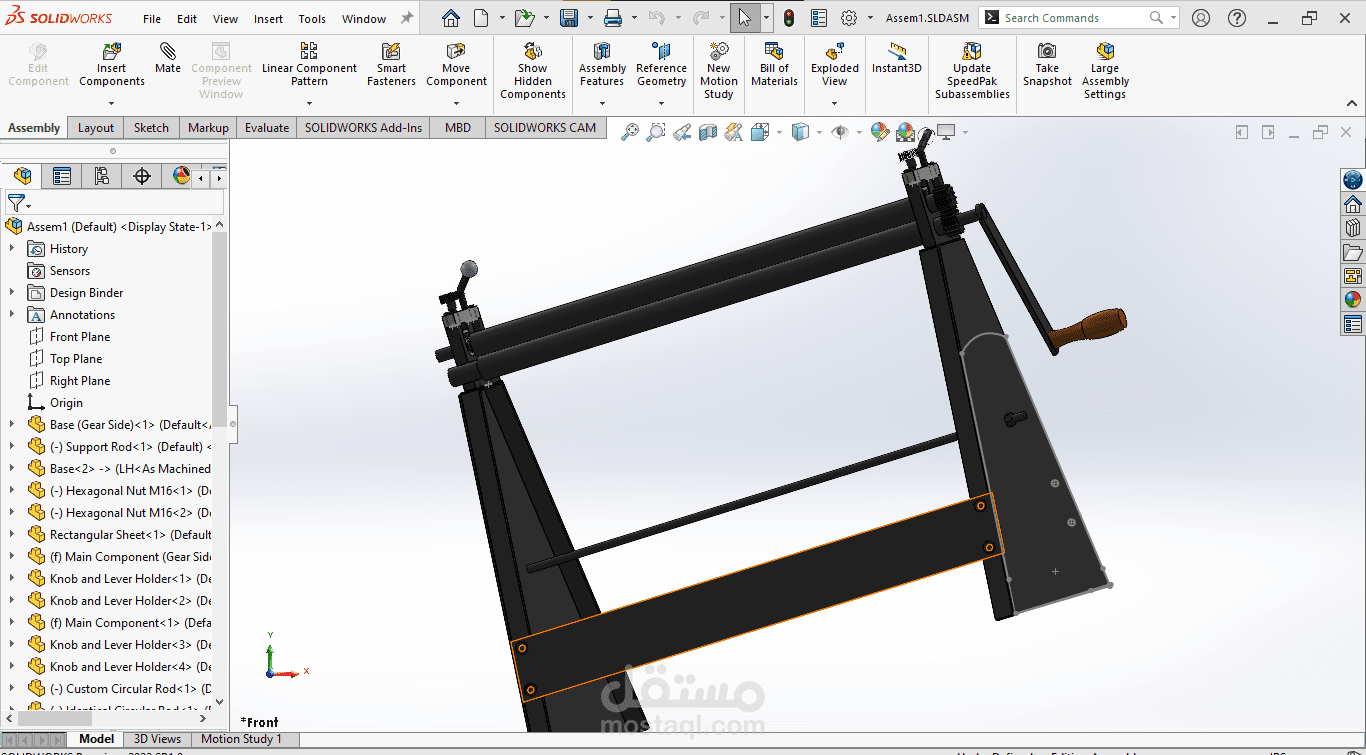
Task: Open the Open-file dropdown arrow
Action: (x=546, y=18)
